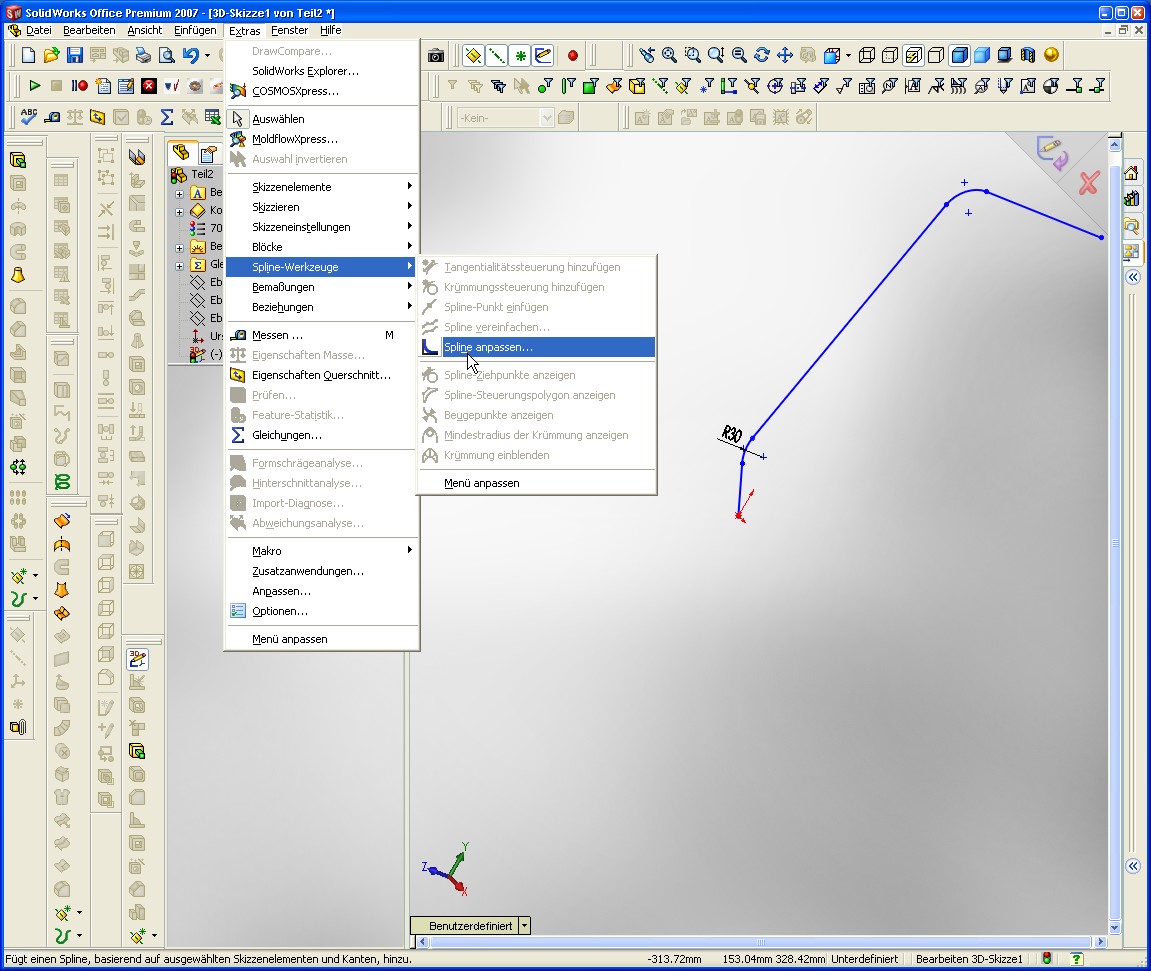Select Messen ... menu entry
This screenshot has width=1151, height=971.
[322, 335]
